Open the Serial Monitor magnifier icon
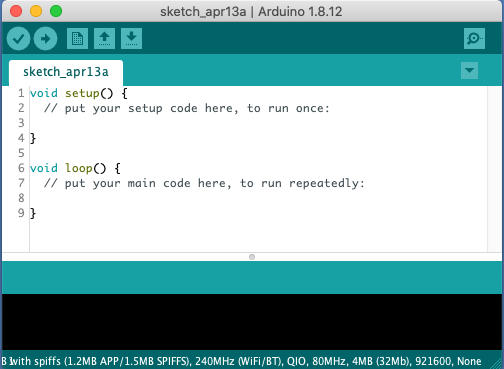The height and width of the screenshot is (369, 504). pyautogui.click(x=474, y=39)
